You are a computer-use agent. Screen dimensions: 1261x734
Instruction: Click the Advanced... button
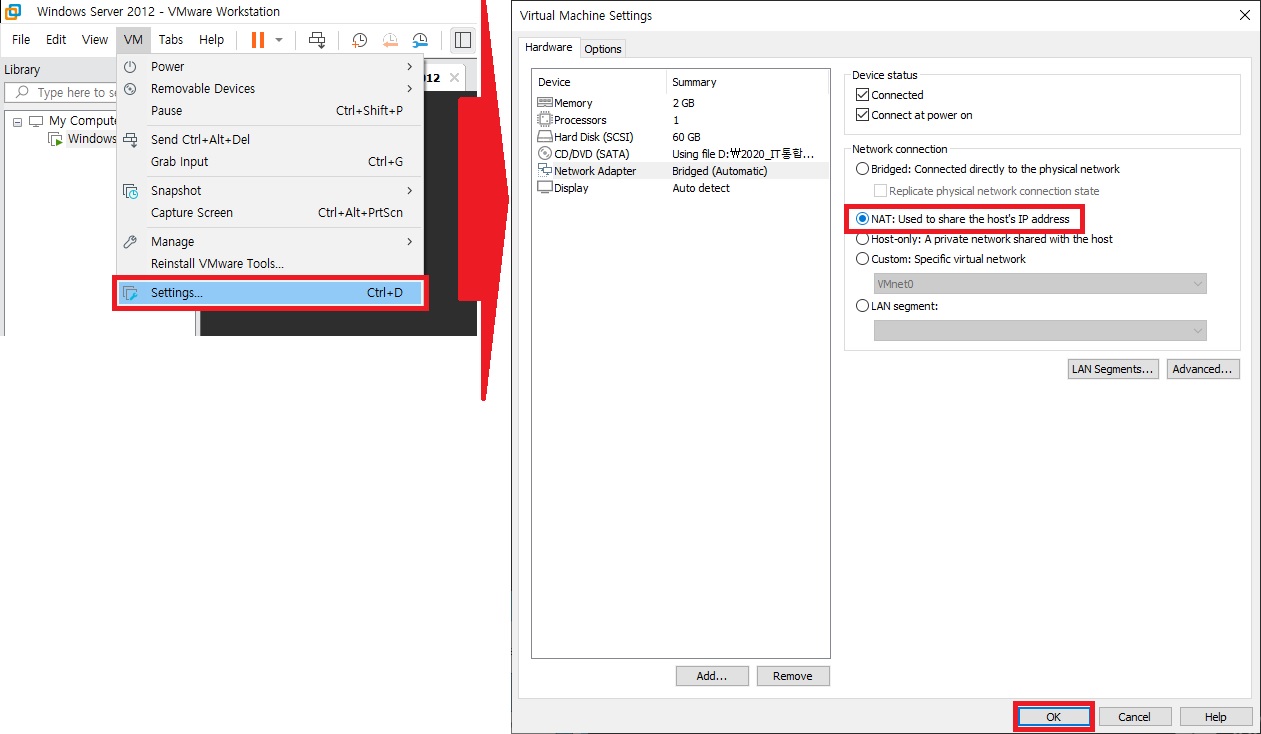pyautogui.click(x=1203, y=369)
